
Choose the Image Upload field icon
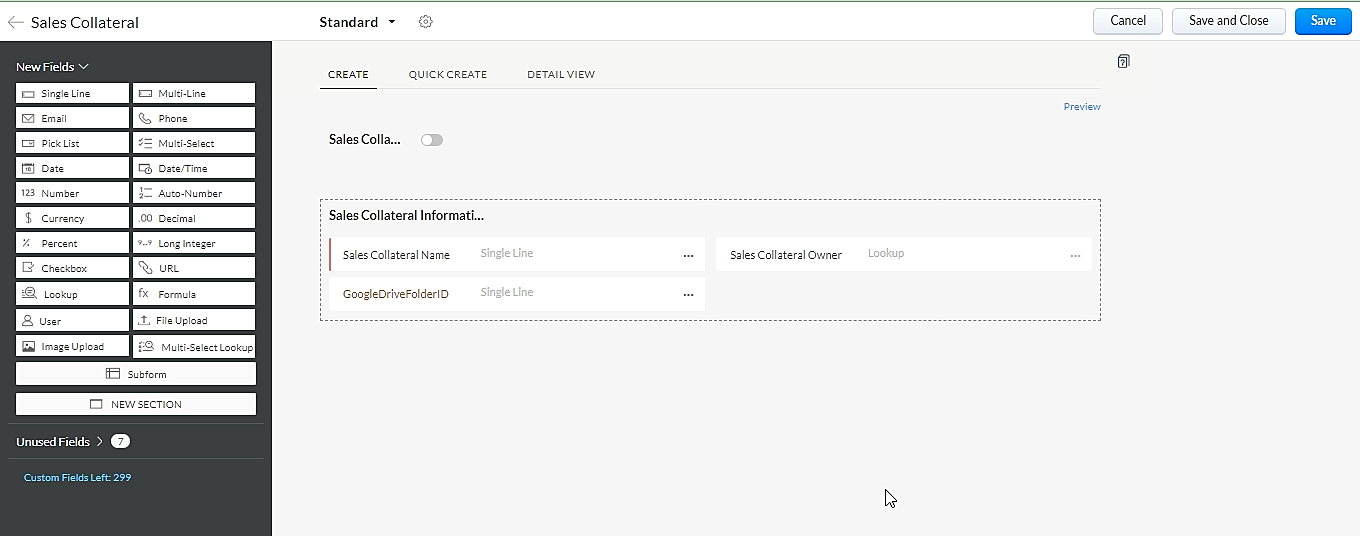tap(29, 347)
